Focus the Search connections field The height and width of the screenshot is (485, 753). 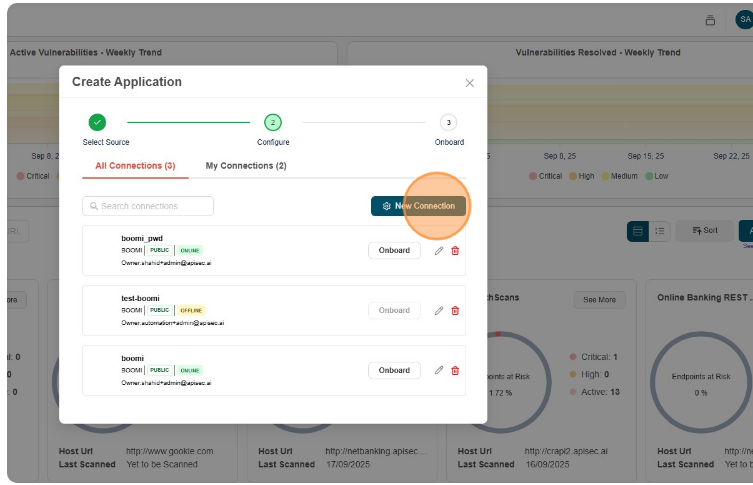pyautogui.click(x=148, y=206)
